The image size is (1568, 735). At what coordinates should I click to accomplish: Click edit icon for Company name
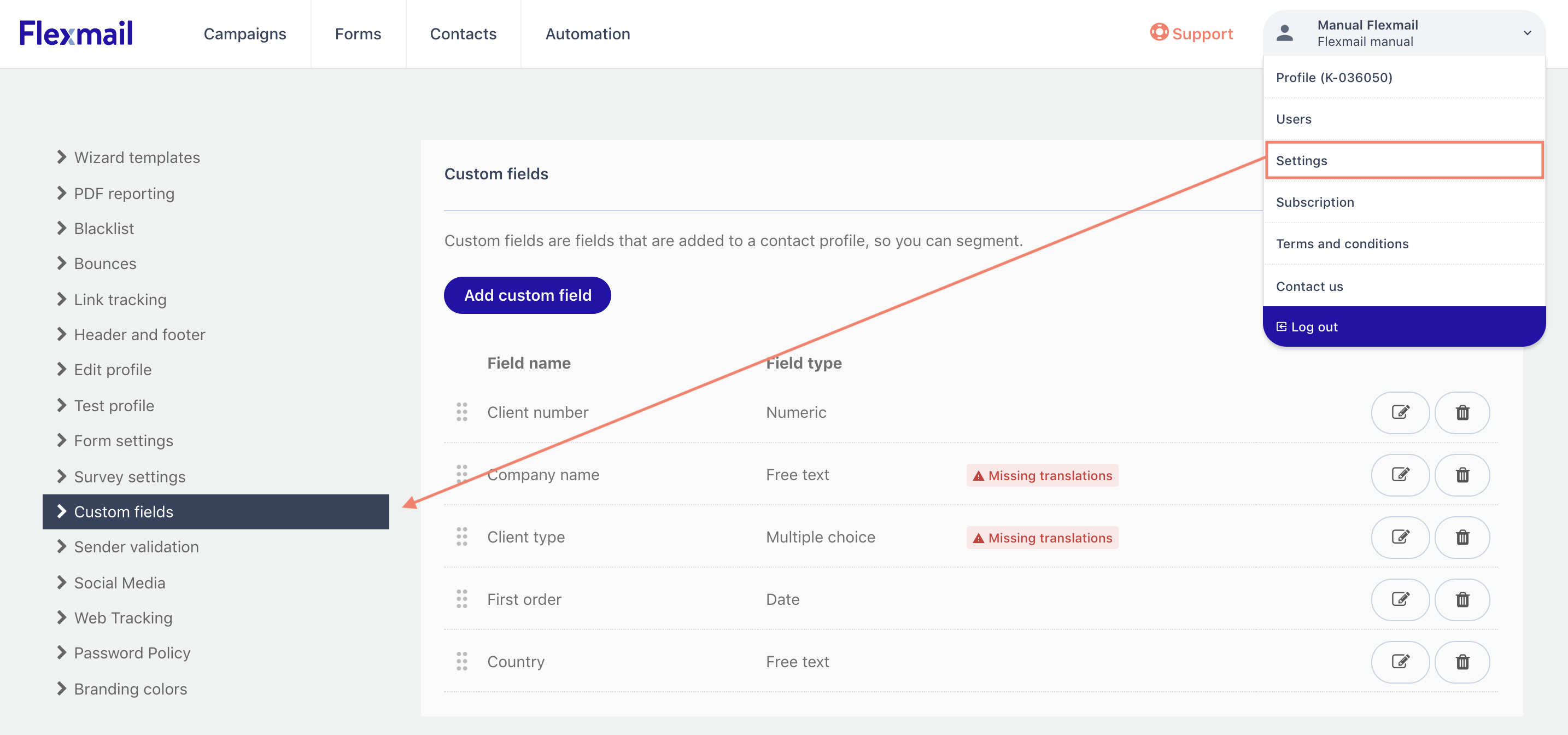pos(1400,474)
